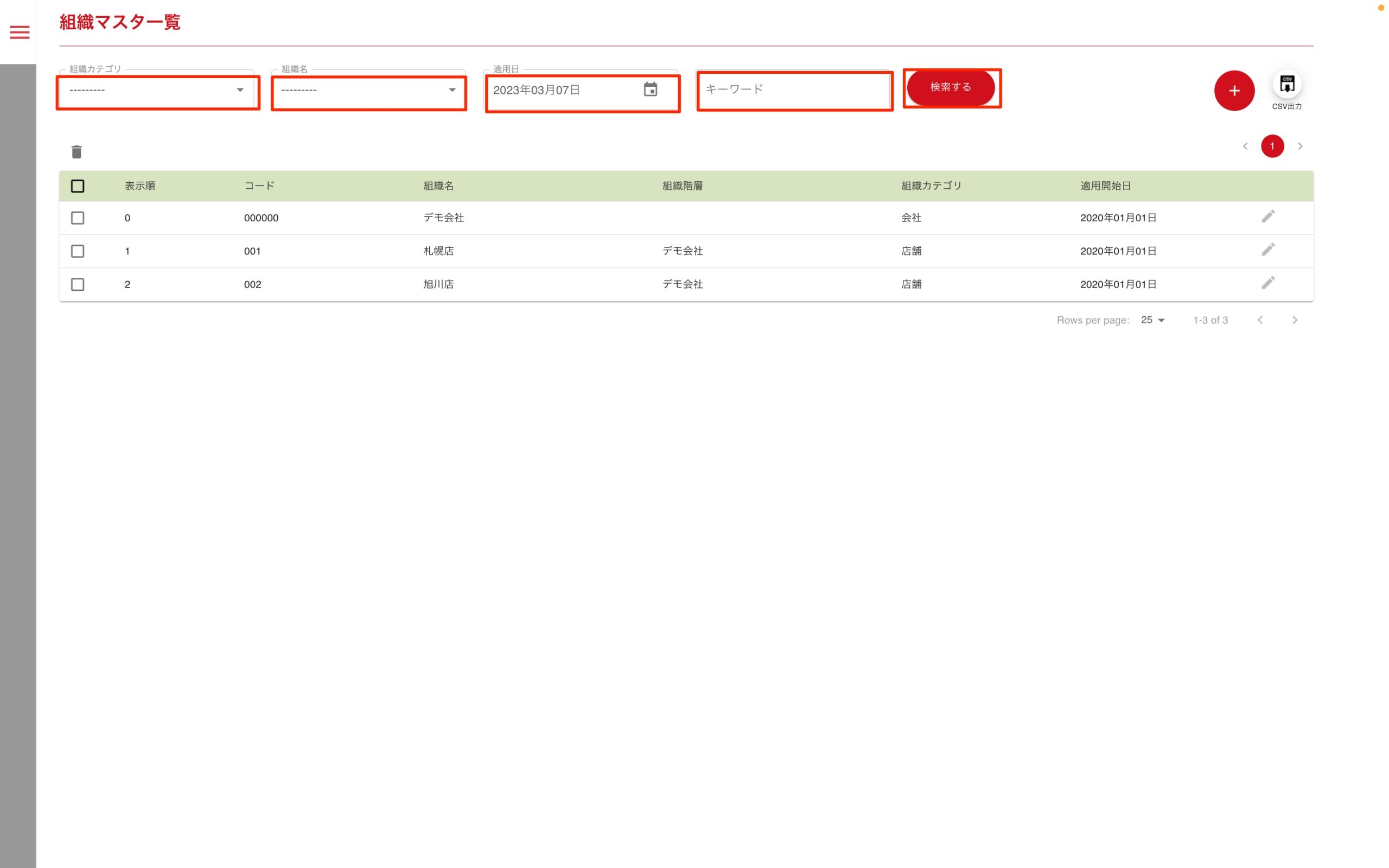Check the box for 札幌店 row
This screenshot has height=868, width=1389.
tap(78, 251)
